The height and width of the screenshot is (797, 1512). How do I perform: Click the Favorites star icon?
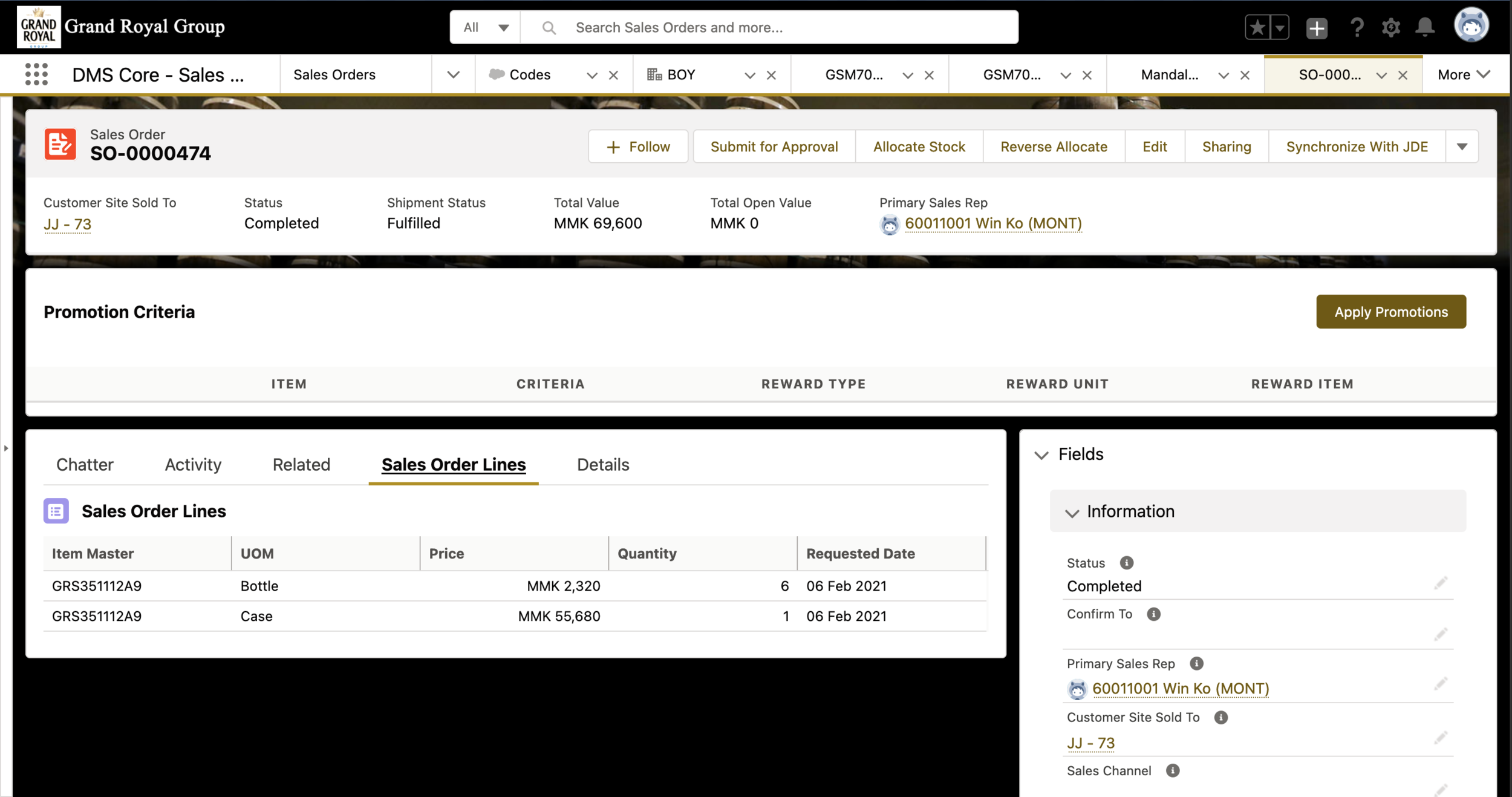(x=1257, y=28)
